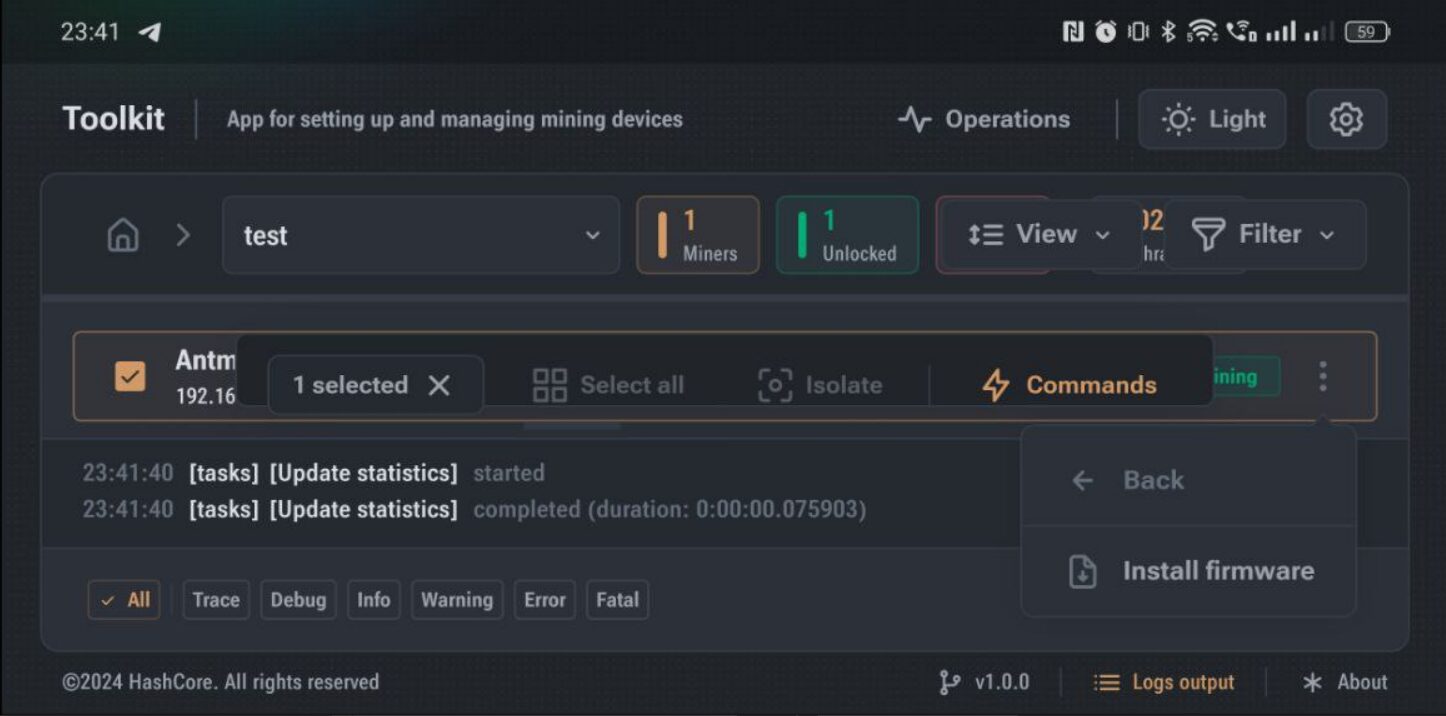Screen dimensions: 1446x716
Task: Clear selection with the X icon
Action: click(x=439, y=385)
